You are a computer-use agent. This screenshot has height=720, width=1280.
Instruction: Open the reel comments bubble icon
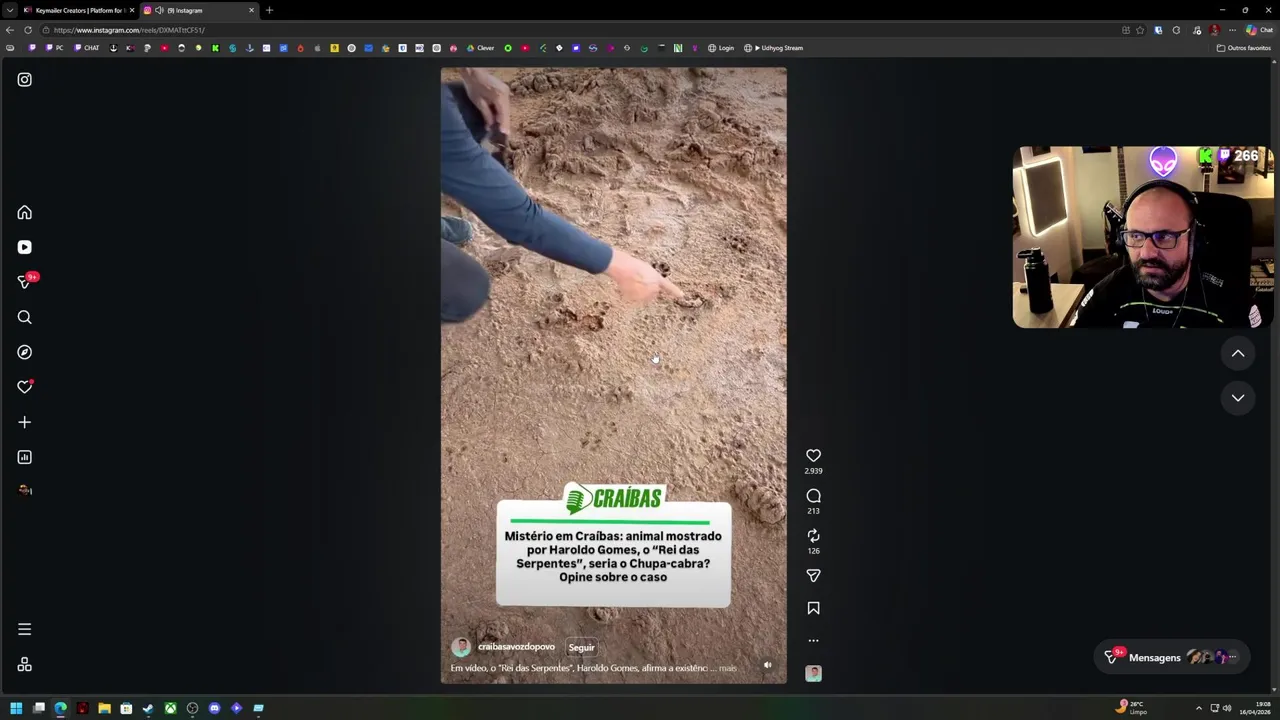pyautogui.click(x=813, y=496)
